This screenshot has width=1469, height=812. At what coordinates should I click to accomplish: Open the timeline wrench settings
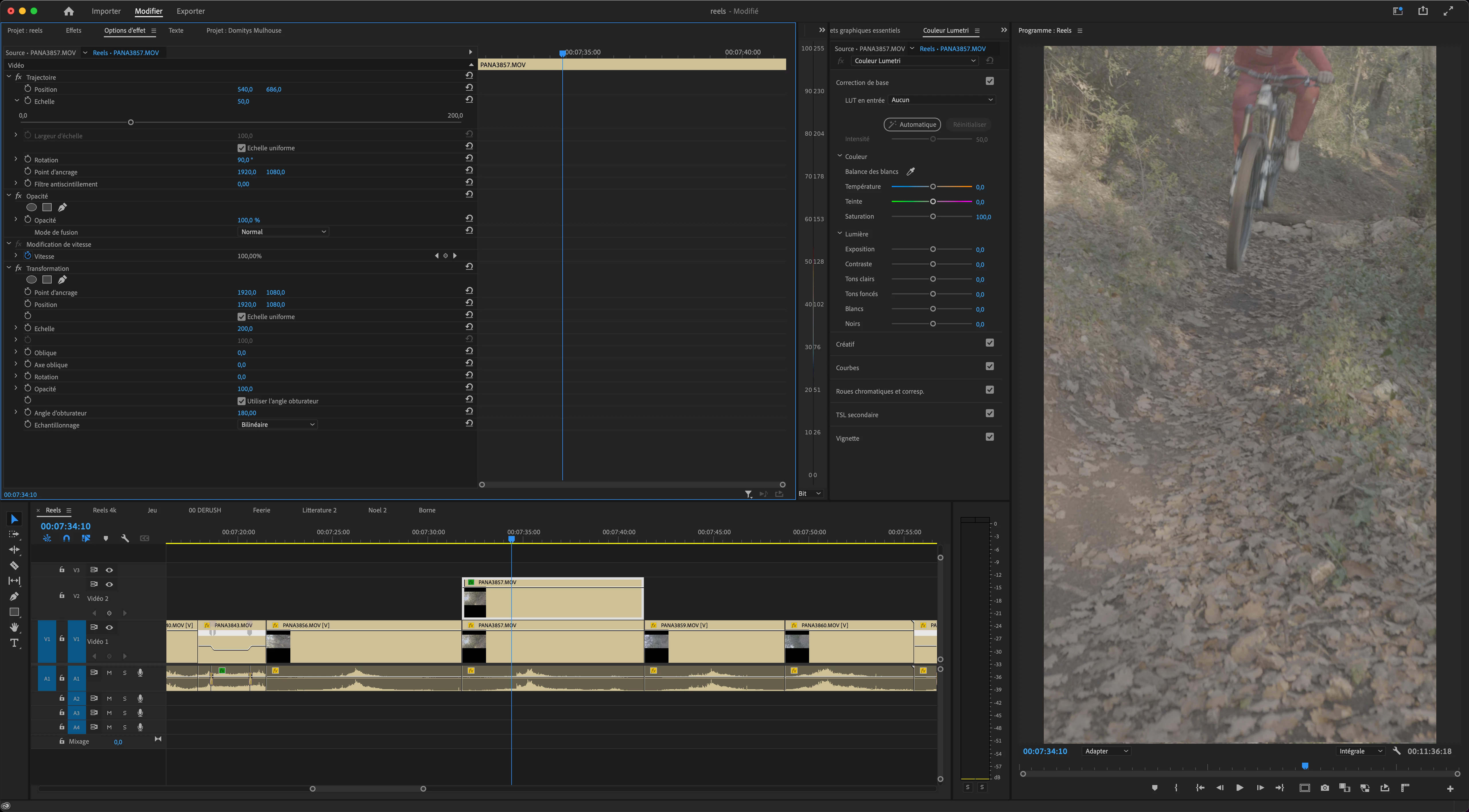pos(125,538)
